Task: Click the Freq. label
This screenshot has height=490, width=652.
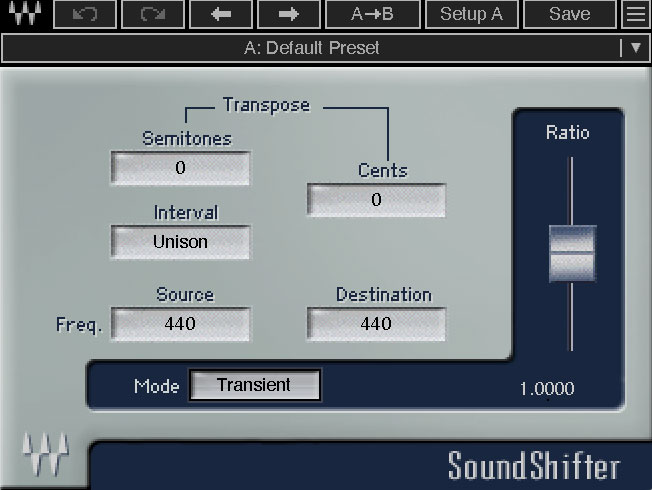Action: click(79, 325)
